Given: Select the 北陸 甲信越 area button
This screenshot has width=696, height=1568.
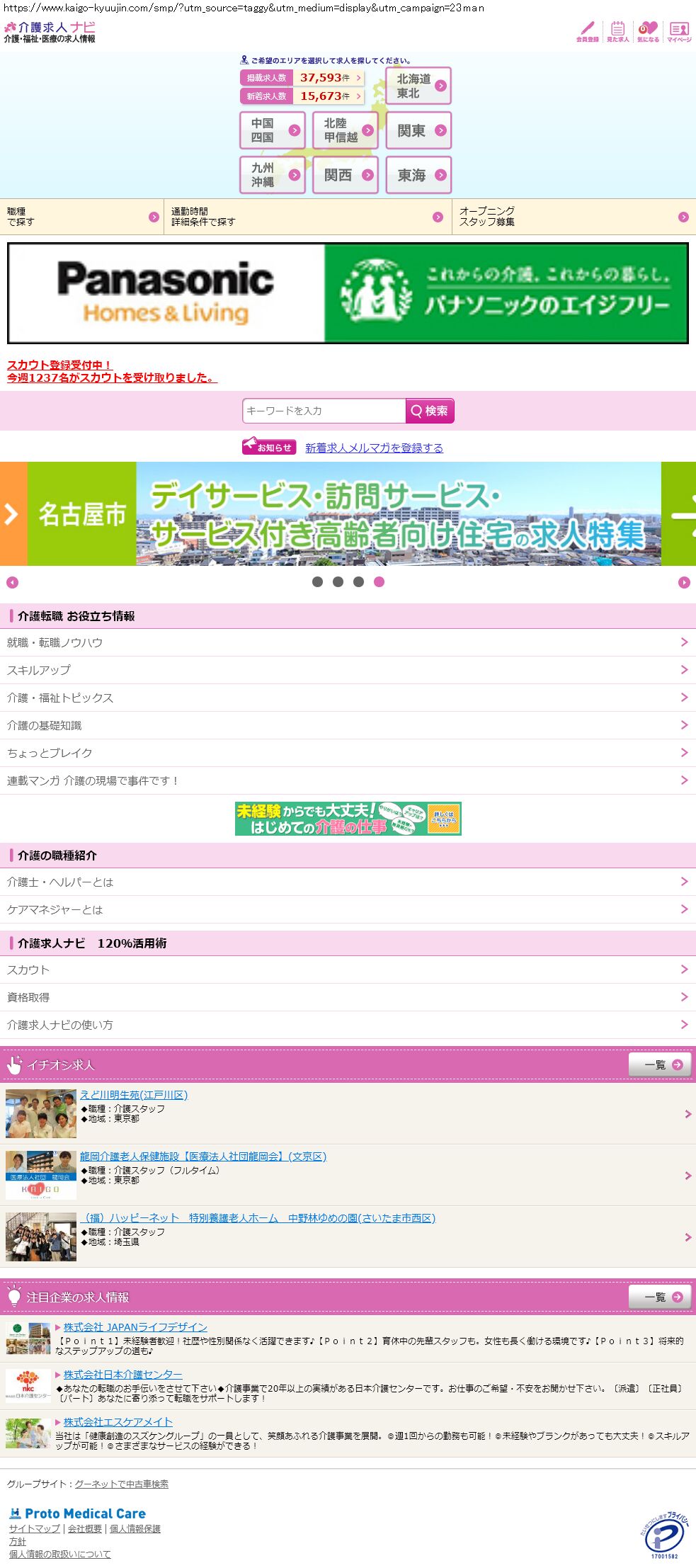Looking at the screenshot, I should pos(346,130).
